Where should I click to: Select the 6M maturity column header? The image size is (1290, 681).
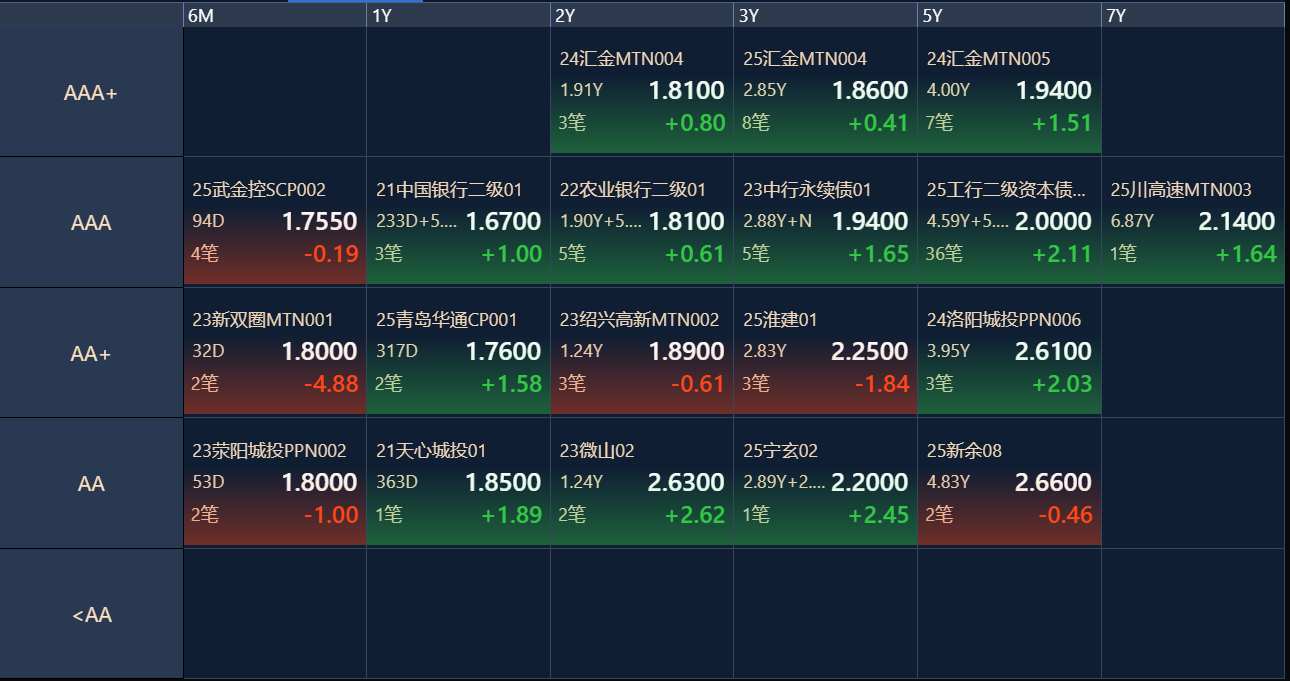point(275,15)
